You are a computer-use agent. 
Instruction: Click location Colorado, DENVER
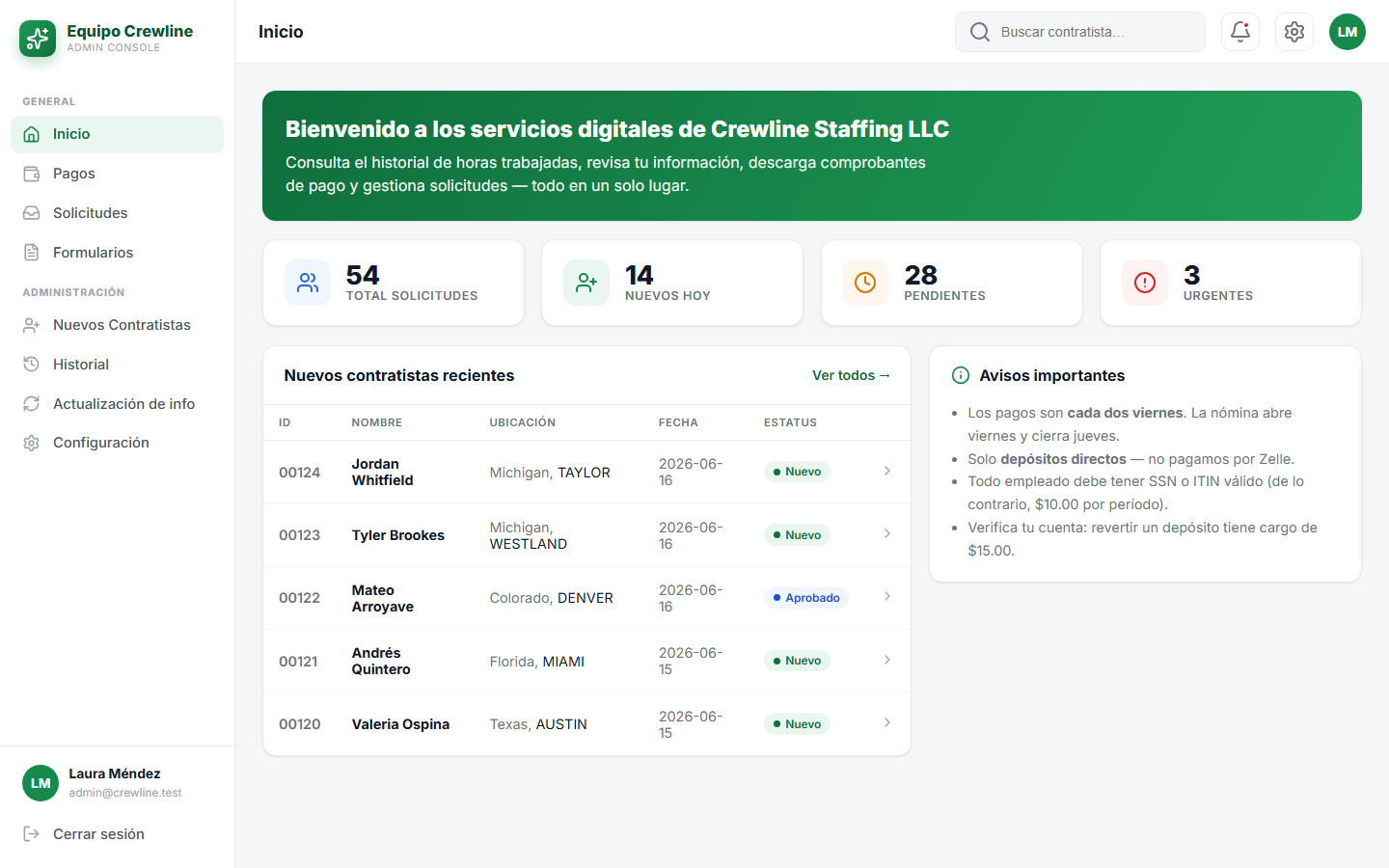[x=552, y=598]
